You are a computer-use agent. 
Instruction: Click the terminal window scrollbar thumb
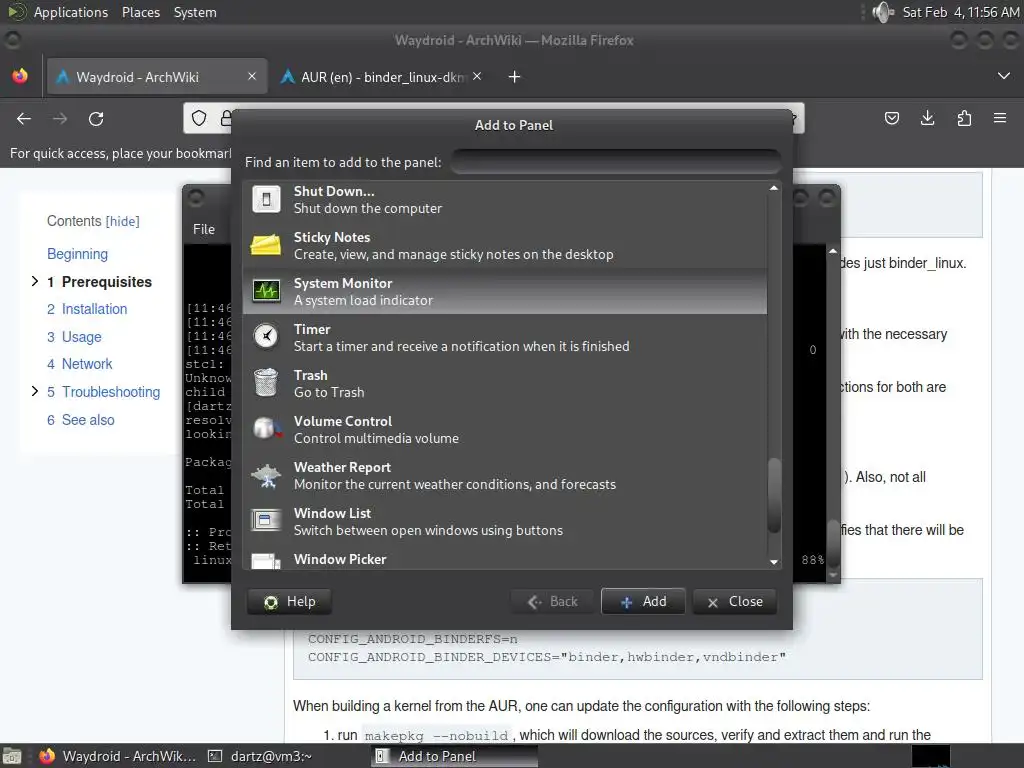[x=833, y=543]
